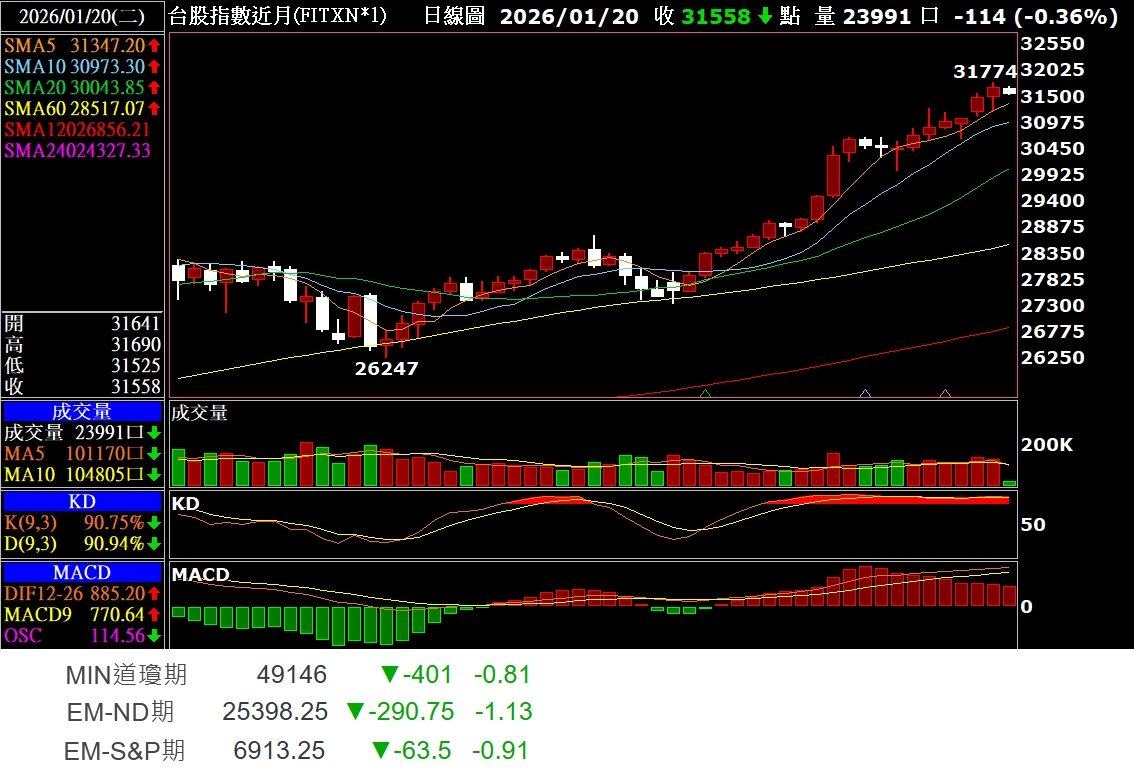Viewport: 1134px width, 776px height.
Task: Click the EM-ND期 price 25398.25
Action: click(x=275, y=712)
